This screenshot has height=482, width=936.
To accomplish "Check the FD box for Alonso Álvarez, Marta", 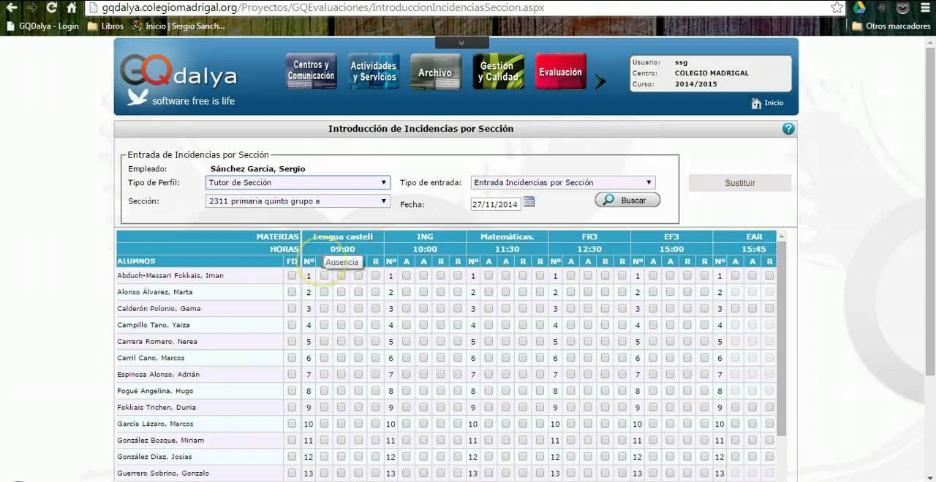I will [291, 292].
